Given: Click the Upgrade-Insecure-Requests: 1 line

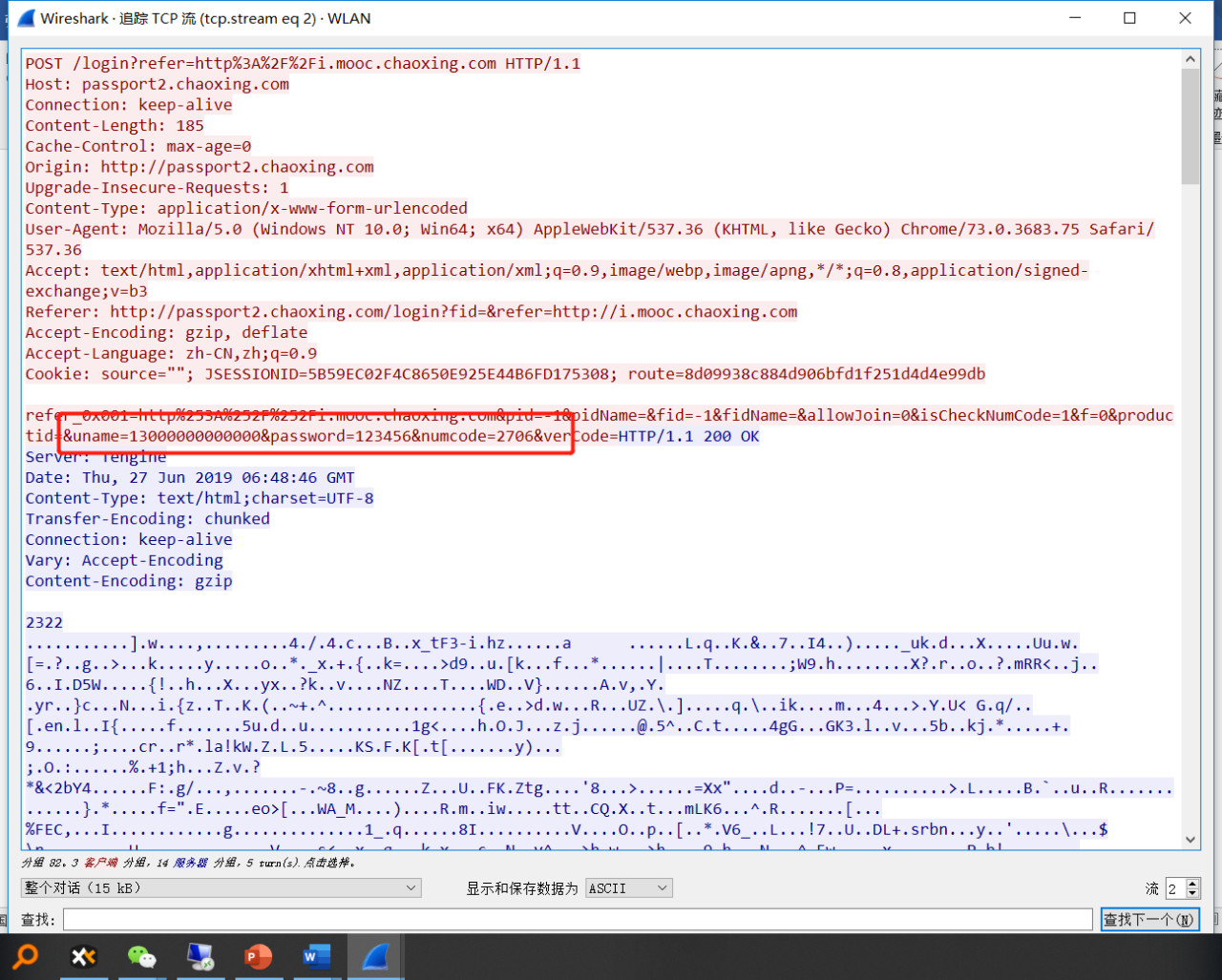Looking at the screenshot, I should (x=157, y=187).
